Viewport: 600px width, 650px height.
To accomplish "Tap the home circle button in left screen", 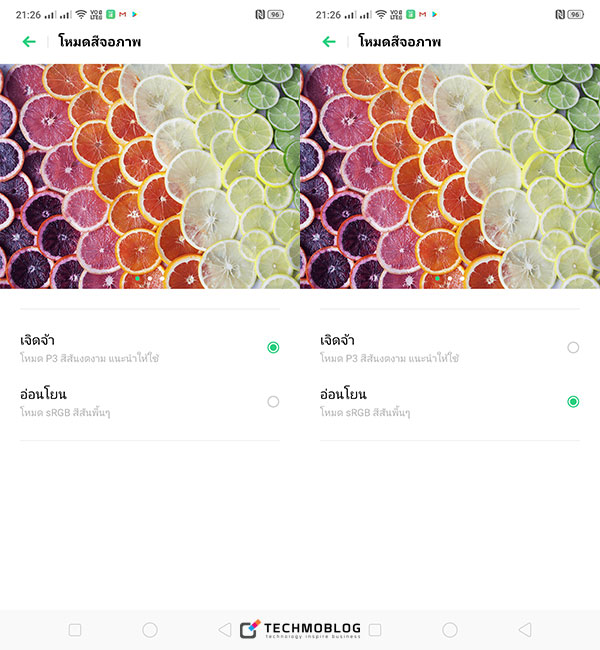I will pos(150,630).
